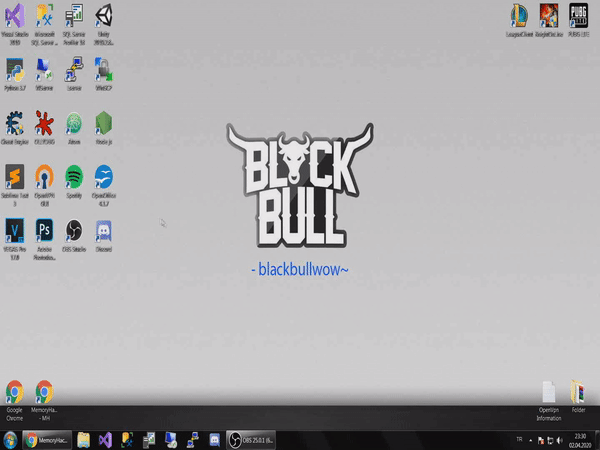Select the Google Chrome desktop shortcut

(x=15, y=401)
